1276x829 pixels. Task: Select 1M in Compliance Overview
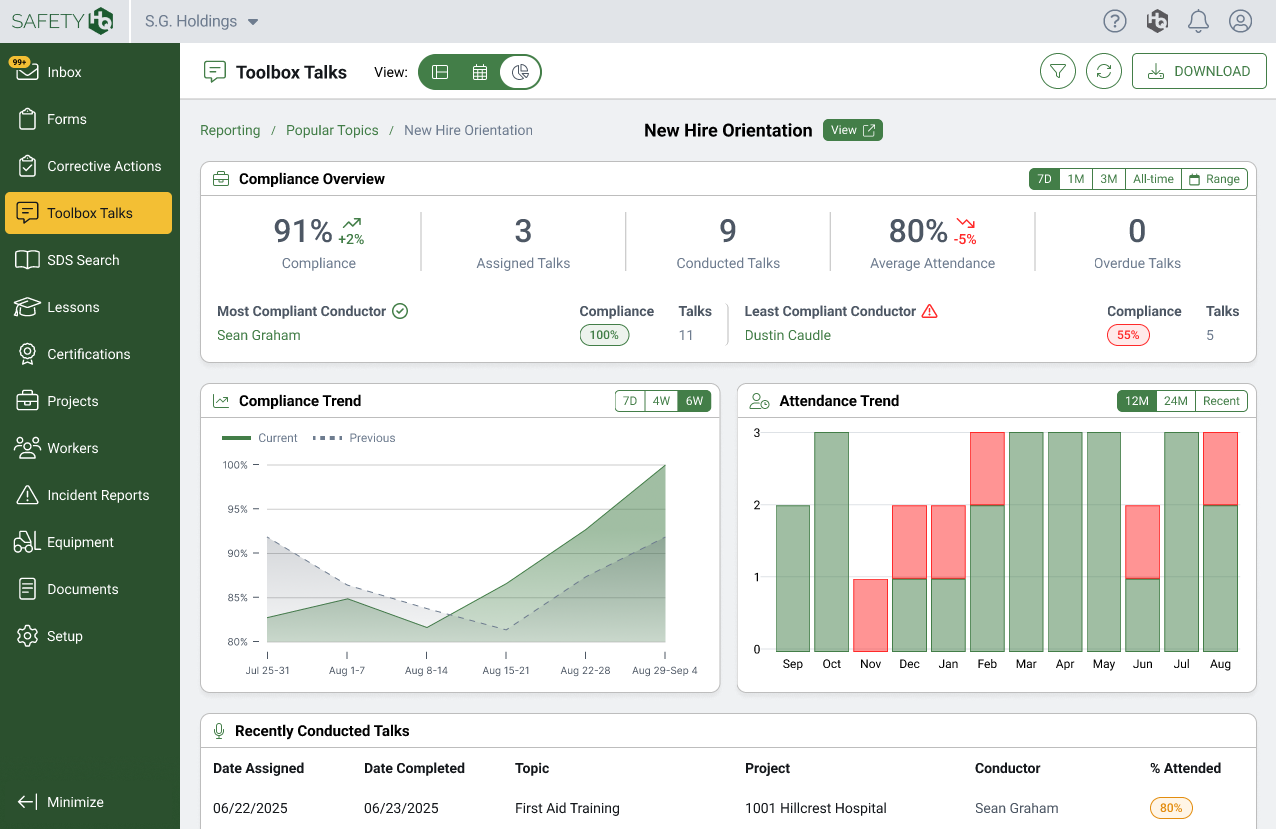(x=1076, y=179)
